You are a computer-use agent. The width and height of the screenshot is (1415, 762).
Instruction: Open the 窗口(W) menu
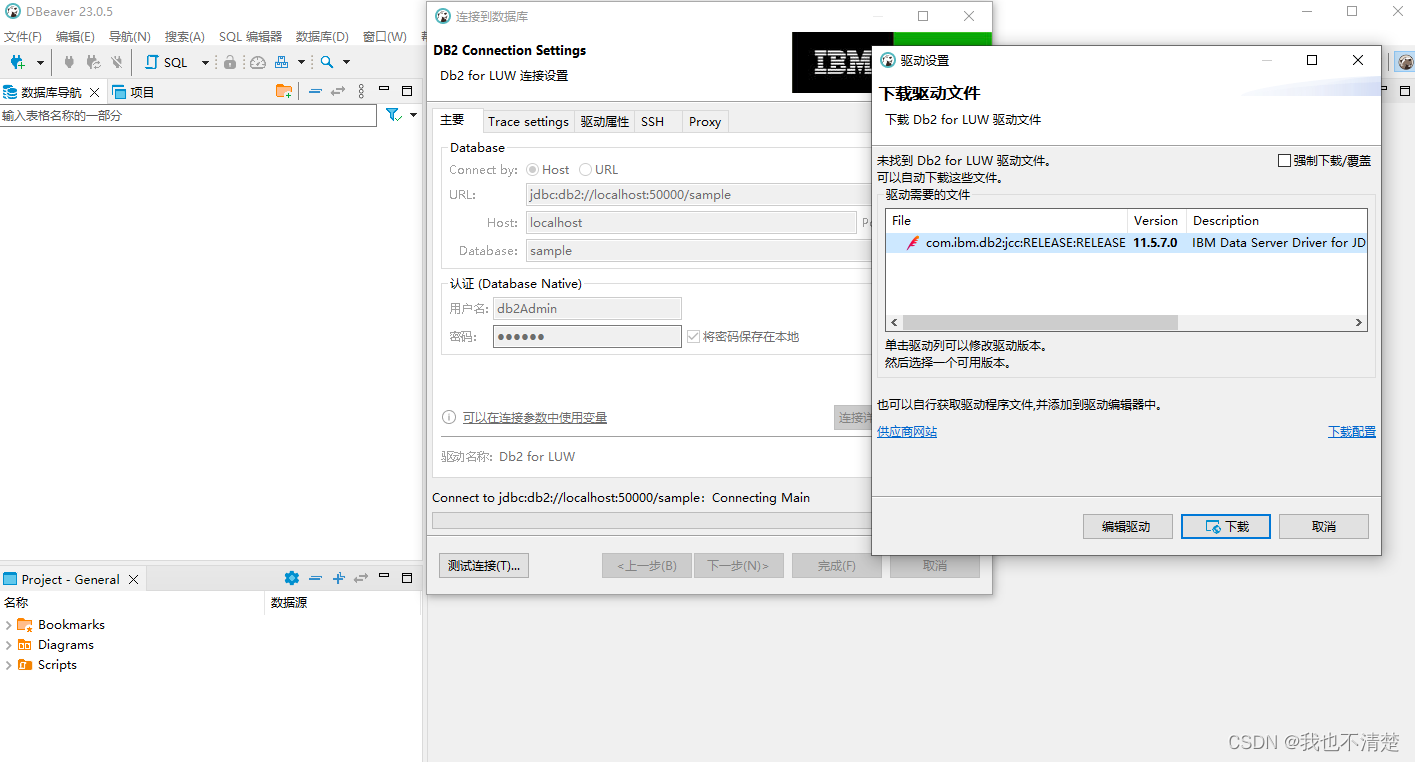(385, 36)
